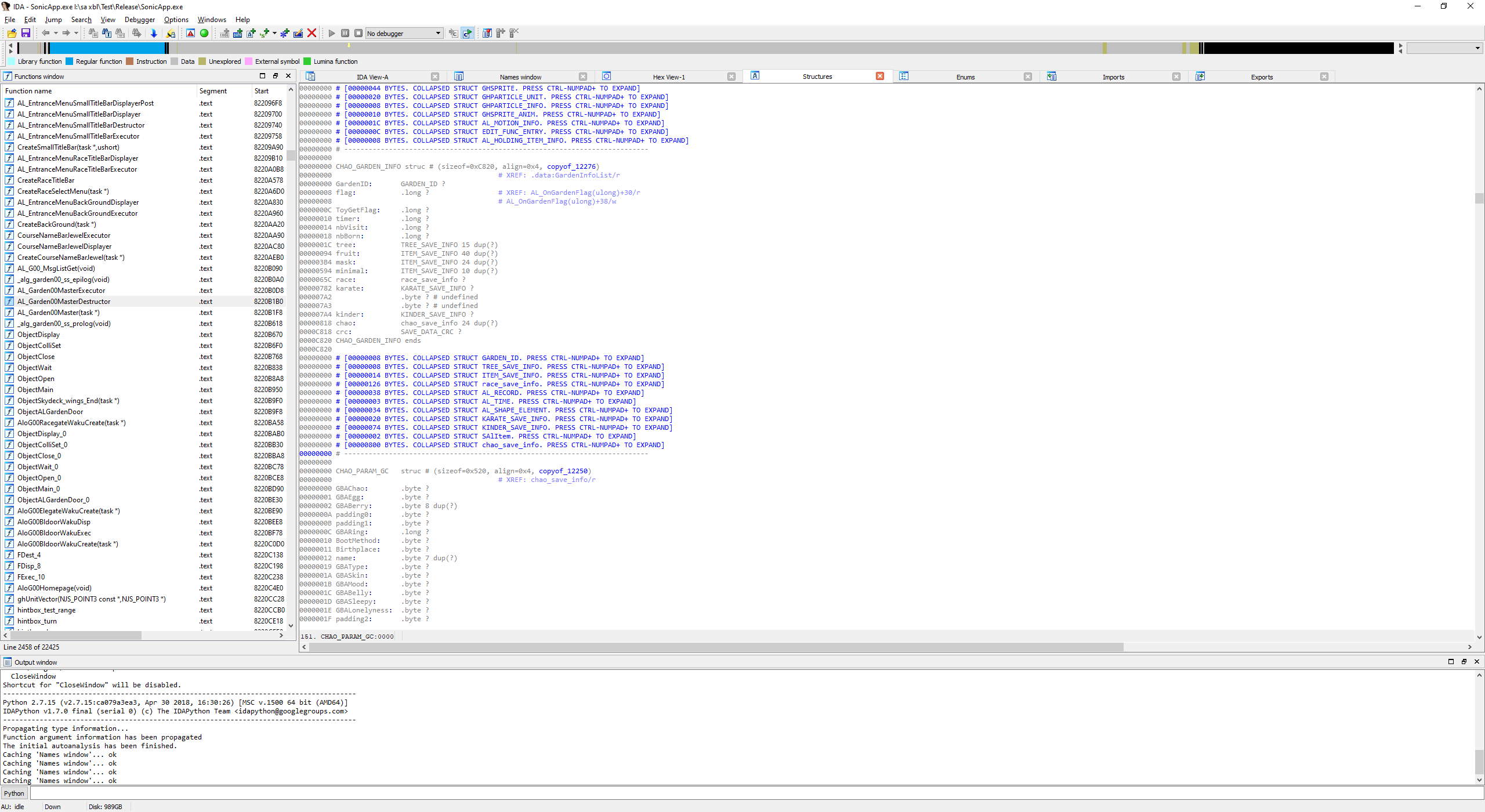Float the Functions window panel
Image resolution: width=1485 pixels, height=812 pixels.
coord(276,76)
